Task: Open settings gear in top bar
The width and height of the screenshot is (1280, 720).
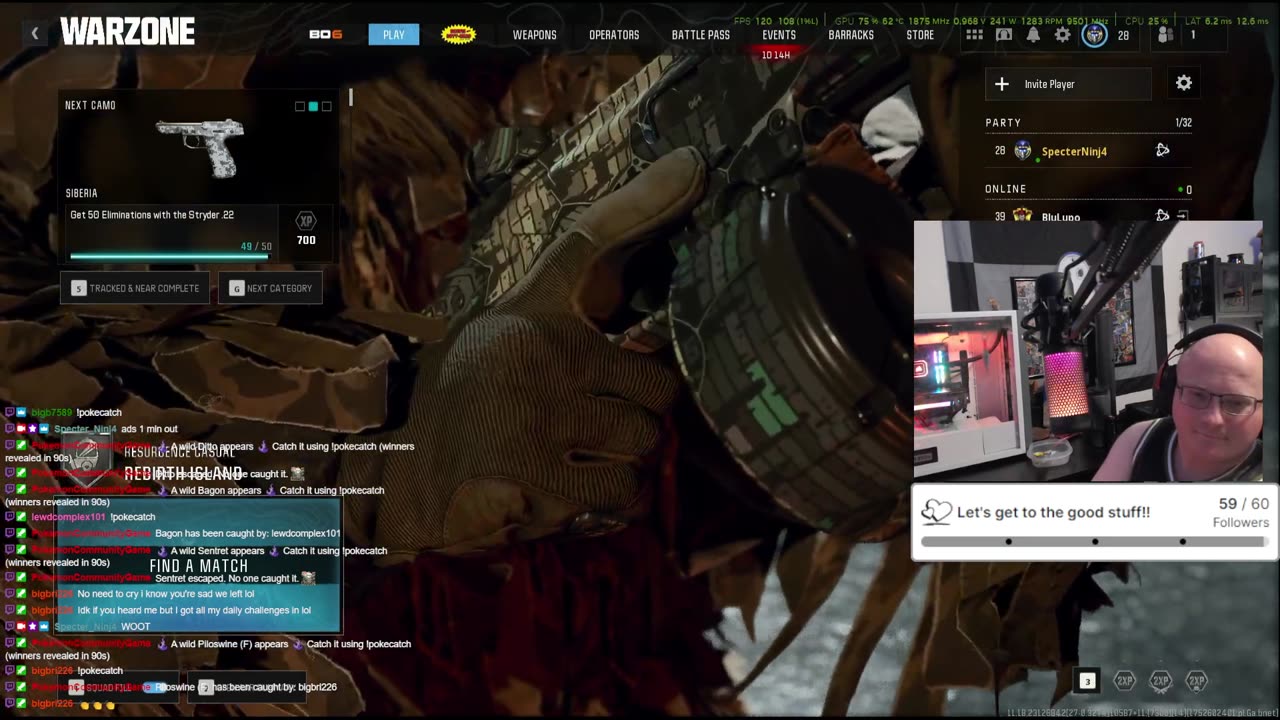Action: click(x=1063, y=35)
